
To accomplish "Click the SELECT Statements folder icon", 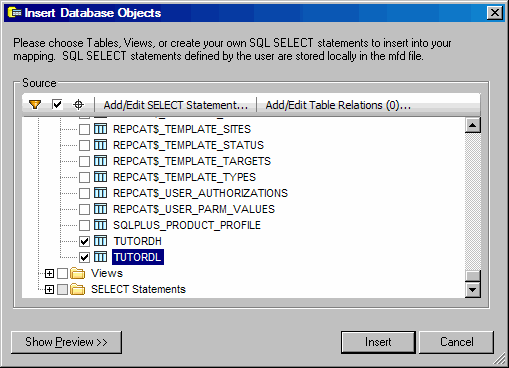I will click(78, 289).
